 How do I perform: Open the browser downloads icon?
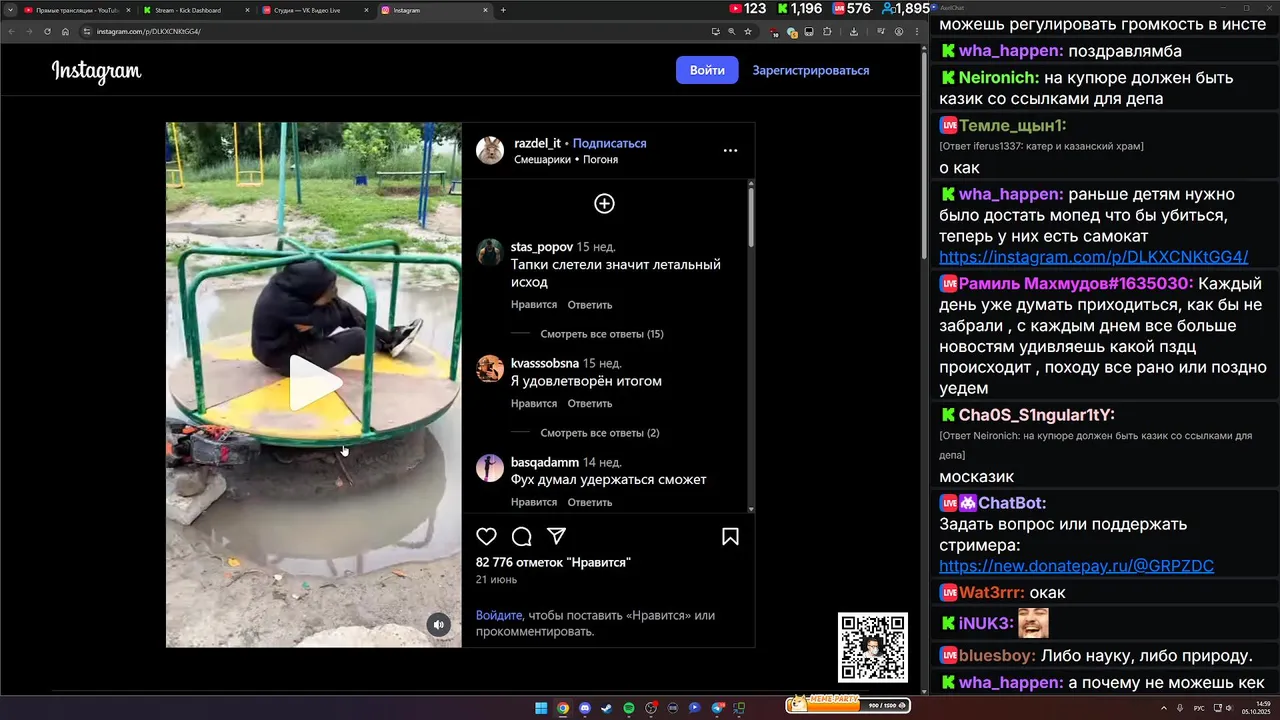tap(853, 31)
